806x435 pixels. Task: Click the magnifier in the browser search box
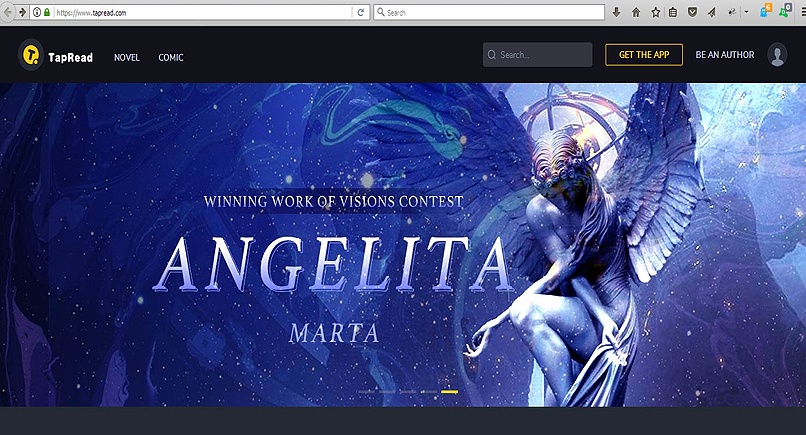(x=381, y=12)
